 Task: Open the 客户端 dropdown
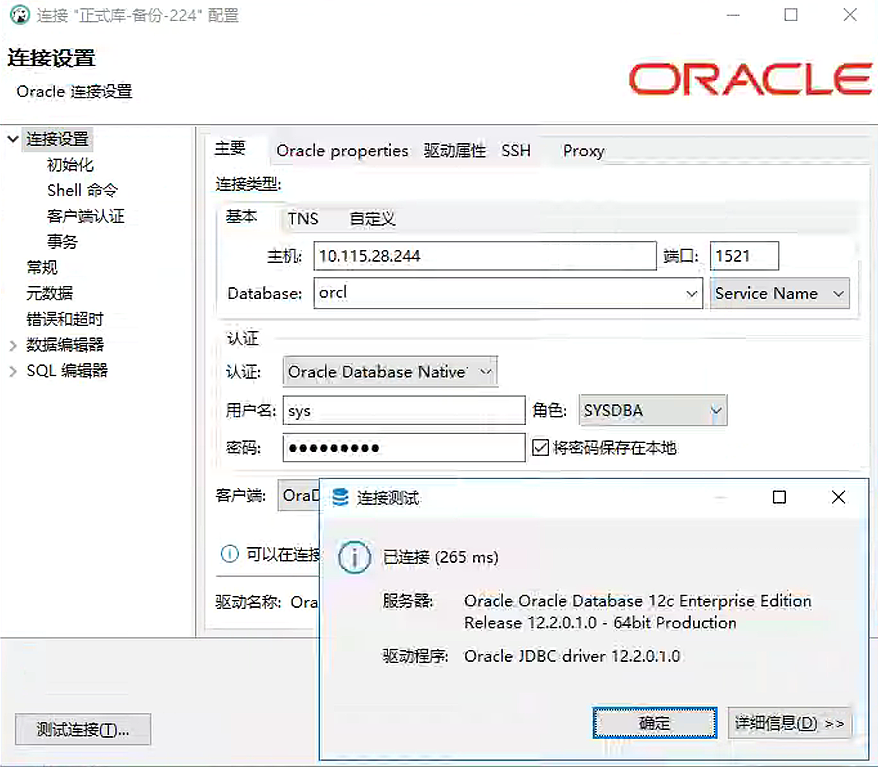pos(298,495)
